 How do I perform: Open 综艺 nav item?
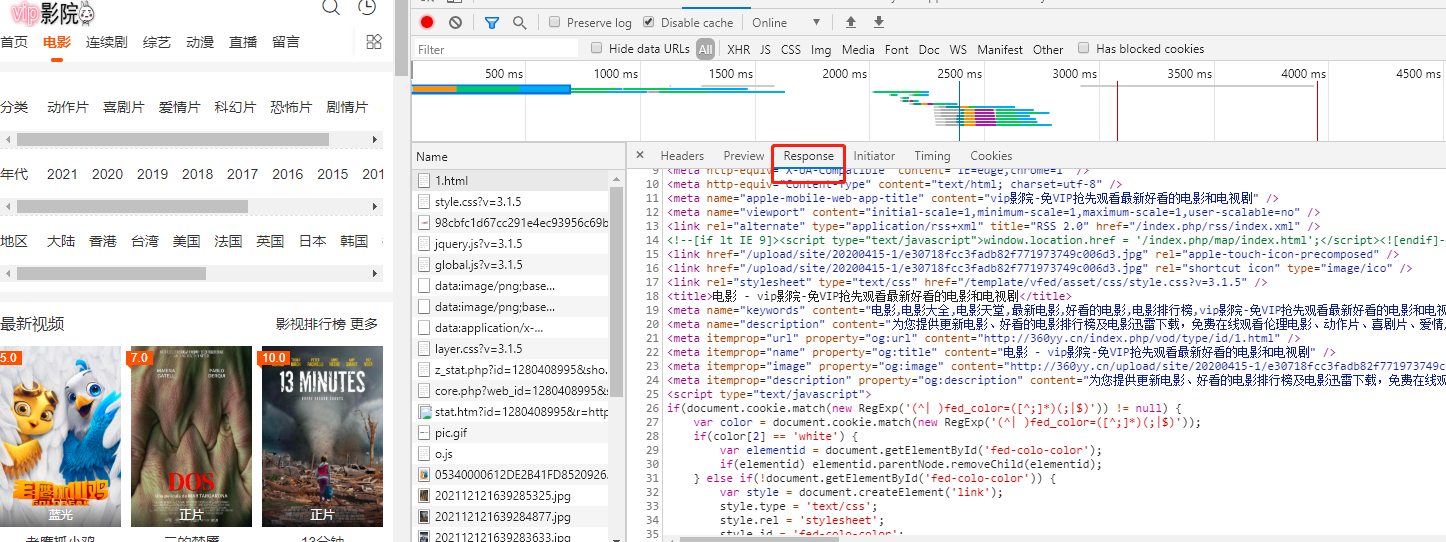(x=157, y=42)
